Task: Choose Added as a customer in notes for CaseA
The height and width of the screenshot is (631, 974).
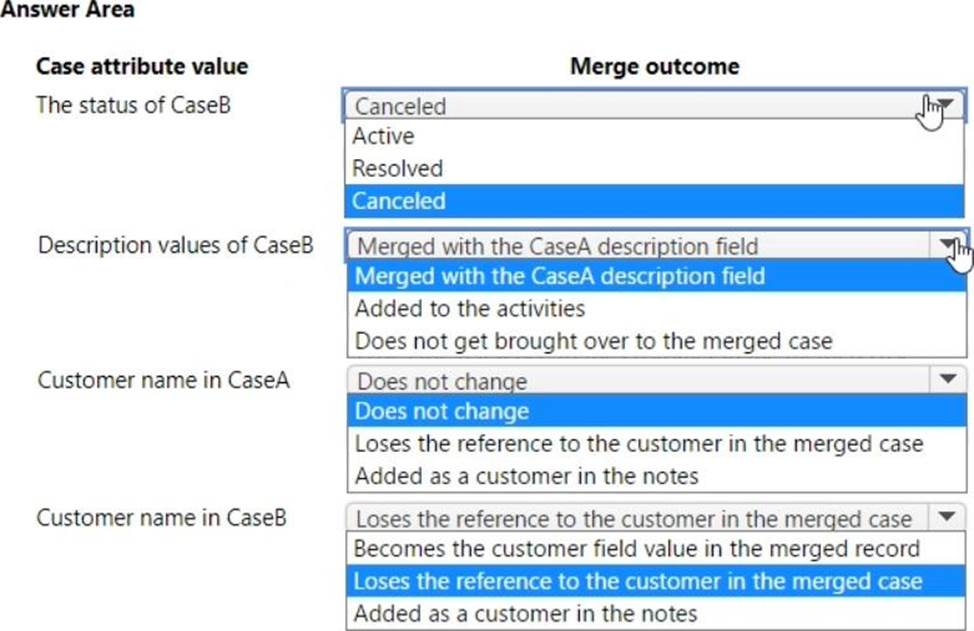Action: coord(526,476)
